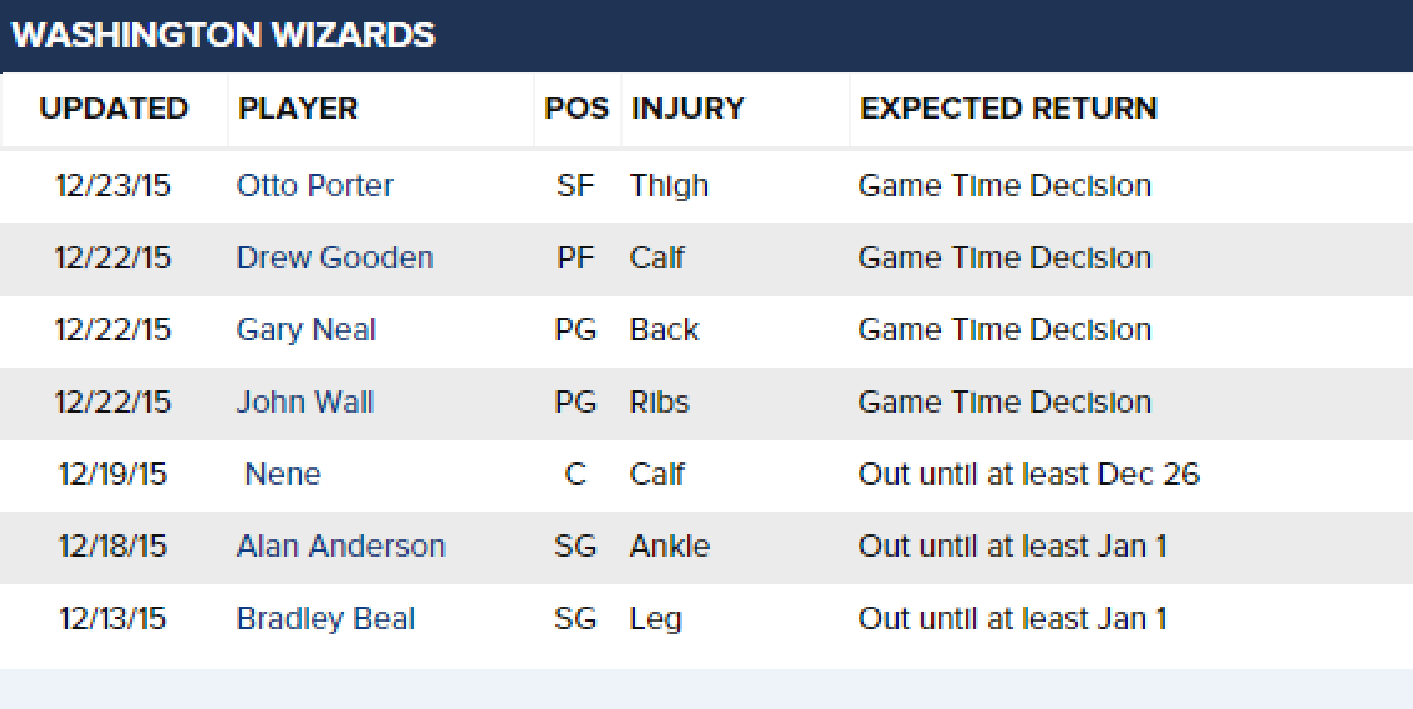This screenshot has height=709, width=1413.
Task: Select John Wall's Ribs injury cell
Action: click(660, 402)
